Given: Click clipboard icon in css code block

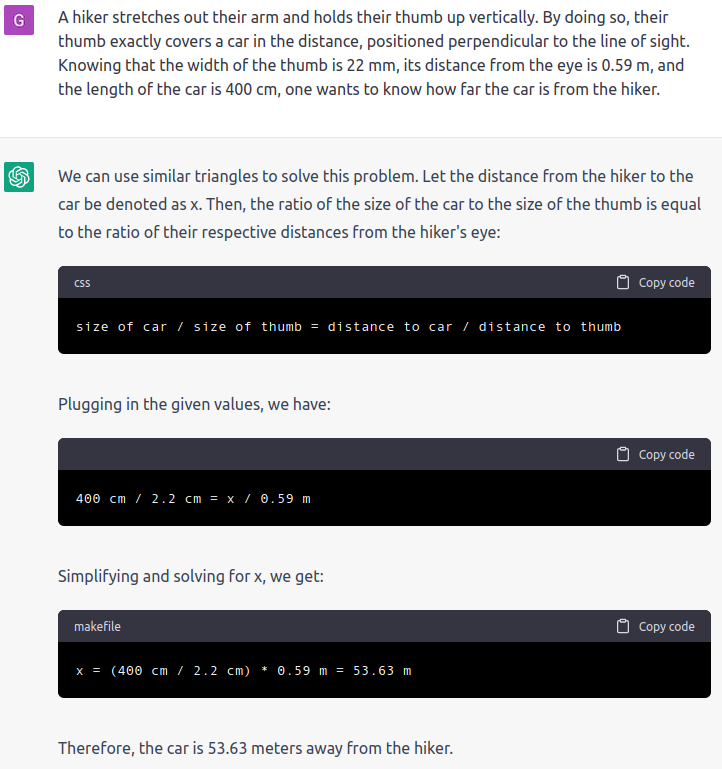Looking at the screenshot, I should click(622, 282).
